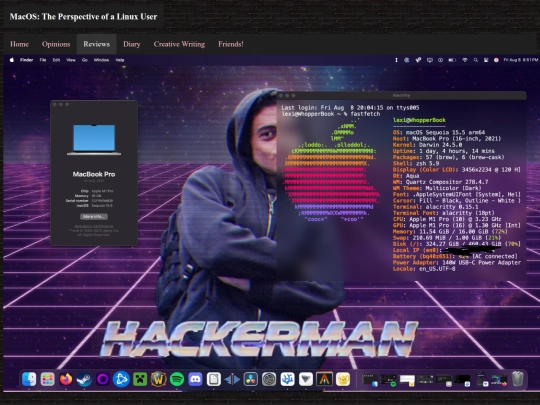Select the 'Locale: en_US.UTF-8' line

point(424,269)
